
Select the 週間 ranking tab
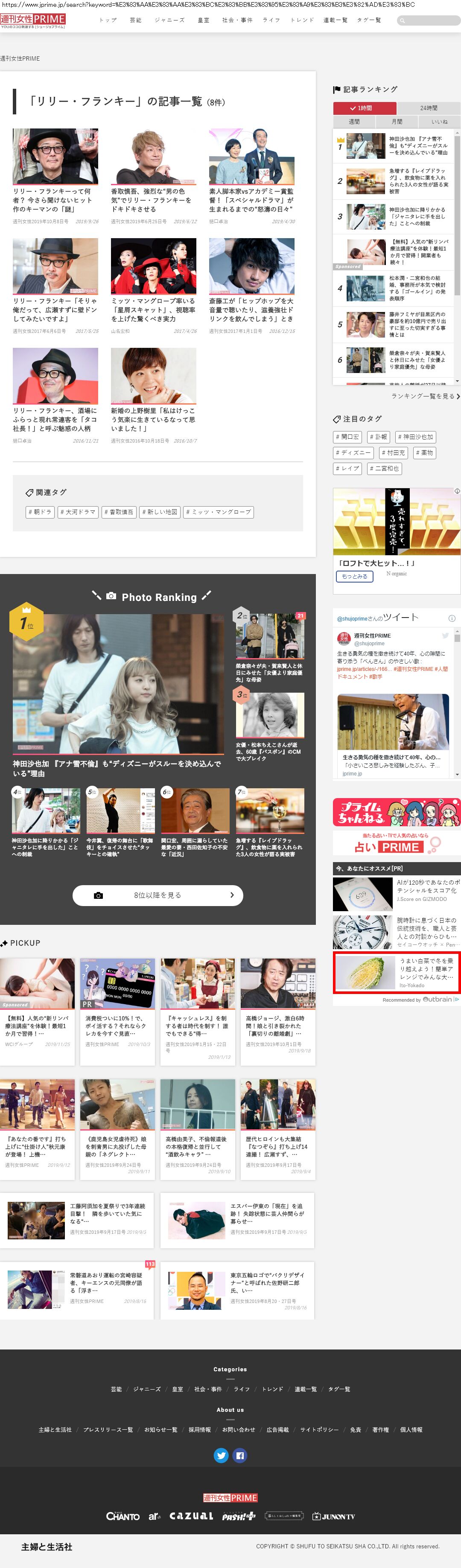(x=354, y=122)
